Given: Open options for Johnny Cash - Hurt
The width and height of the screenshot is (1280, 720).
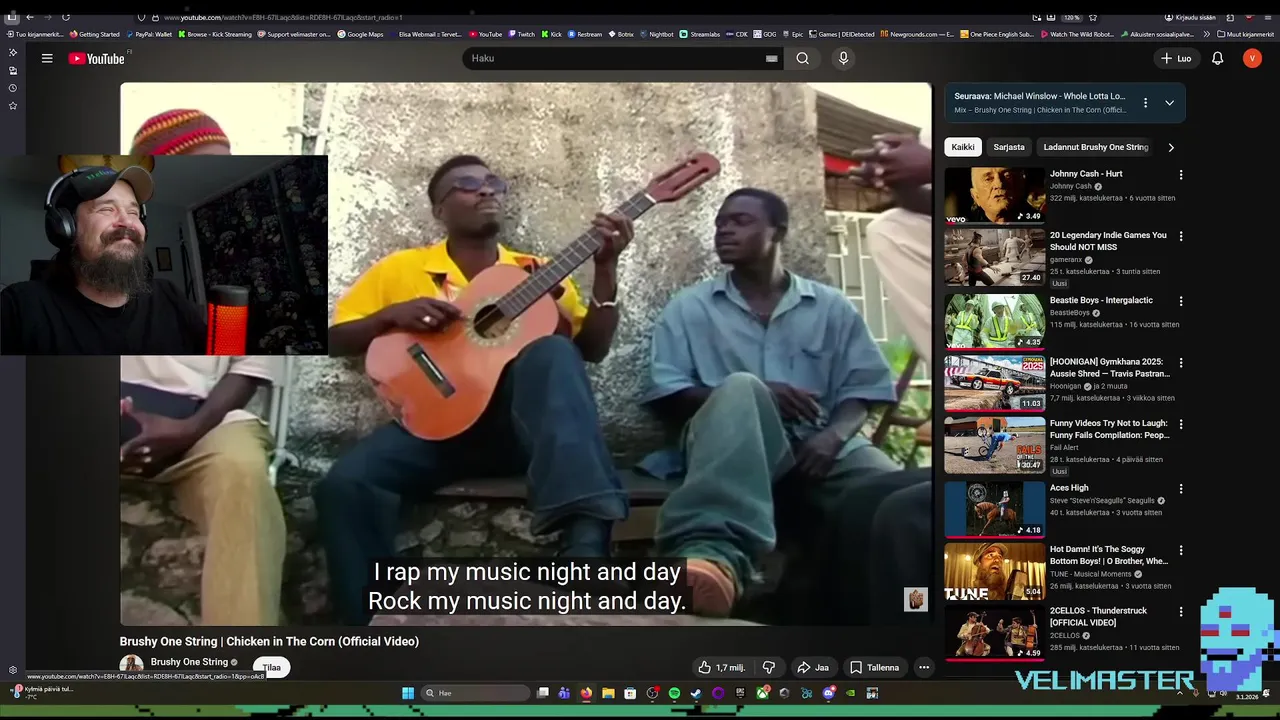Looking at the screenshot, I should [x=1181, y=174].
